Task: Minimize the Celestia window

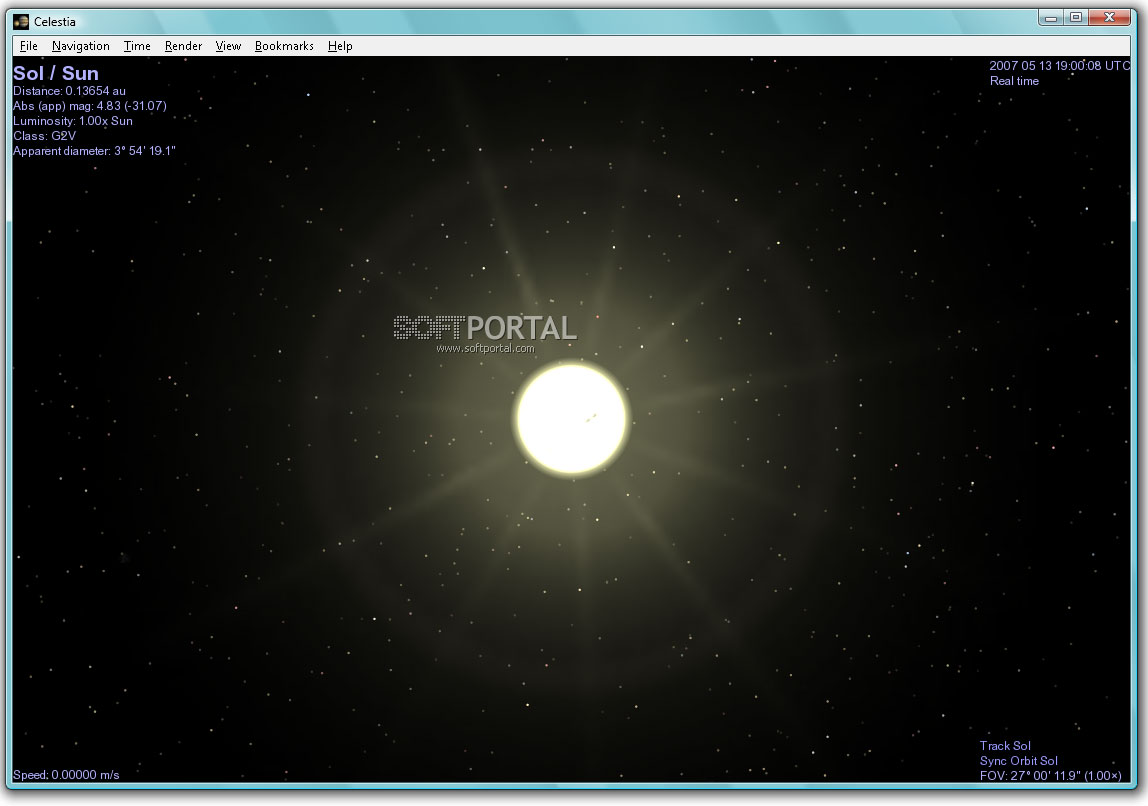Action: [1051, 18]
